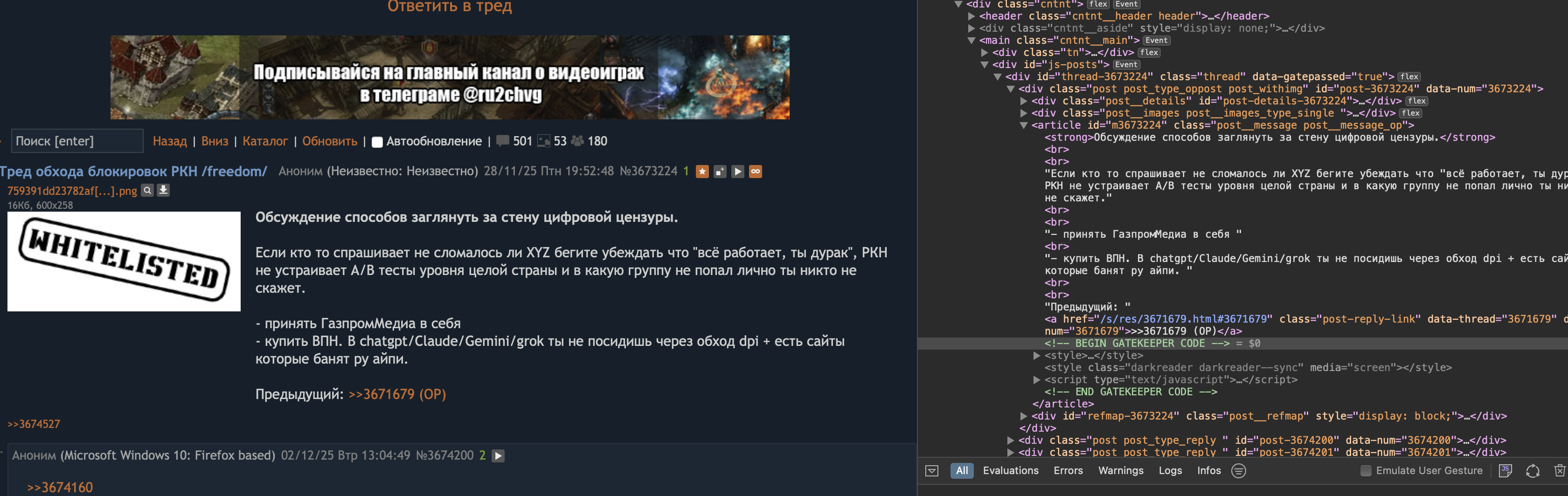Image resolution: width=1568 pixels, height=496 pixels.
Task: Click the Event badge on main cntnt__main
Action: tap(1157, 41)
